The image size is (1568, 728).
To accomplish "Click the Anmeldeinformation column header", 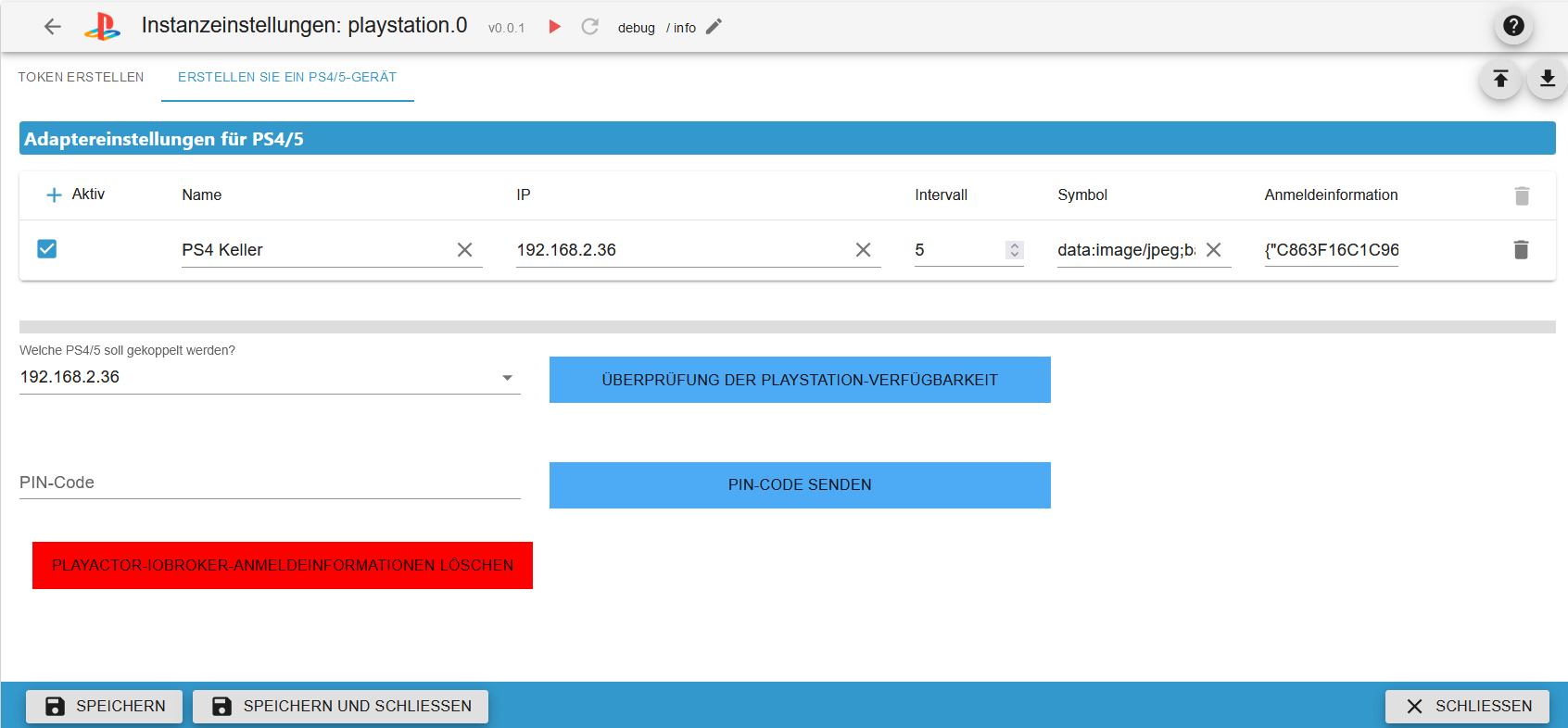I will 1332,195.
